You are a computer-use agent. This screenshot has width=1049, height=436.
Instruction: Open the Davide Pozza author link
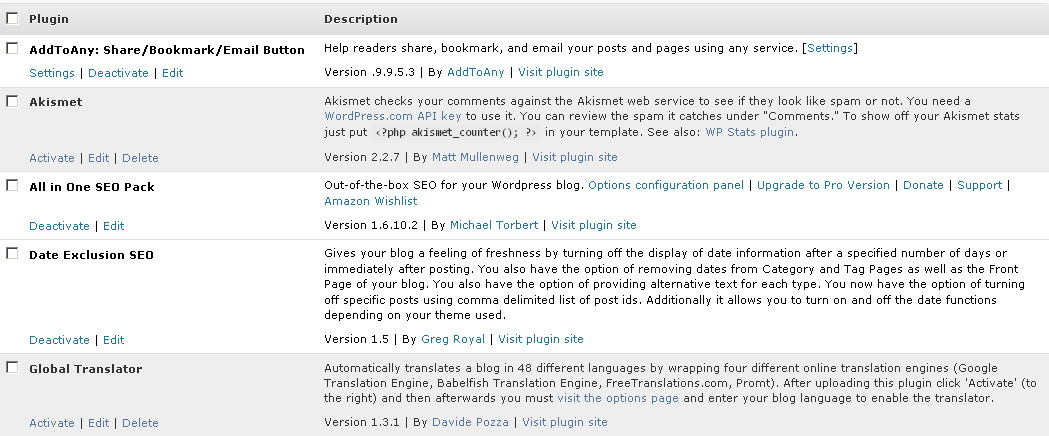coord(471,423)
